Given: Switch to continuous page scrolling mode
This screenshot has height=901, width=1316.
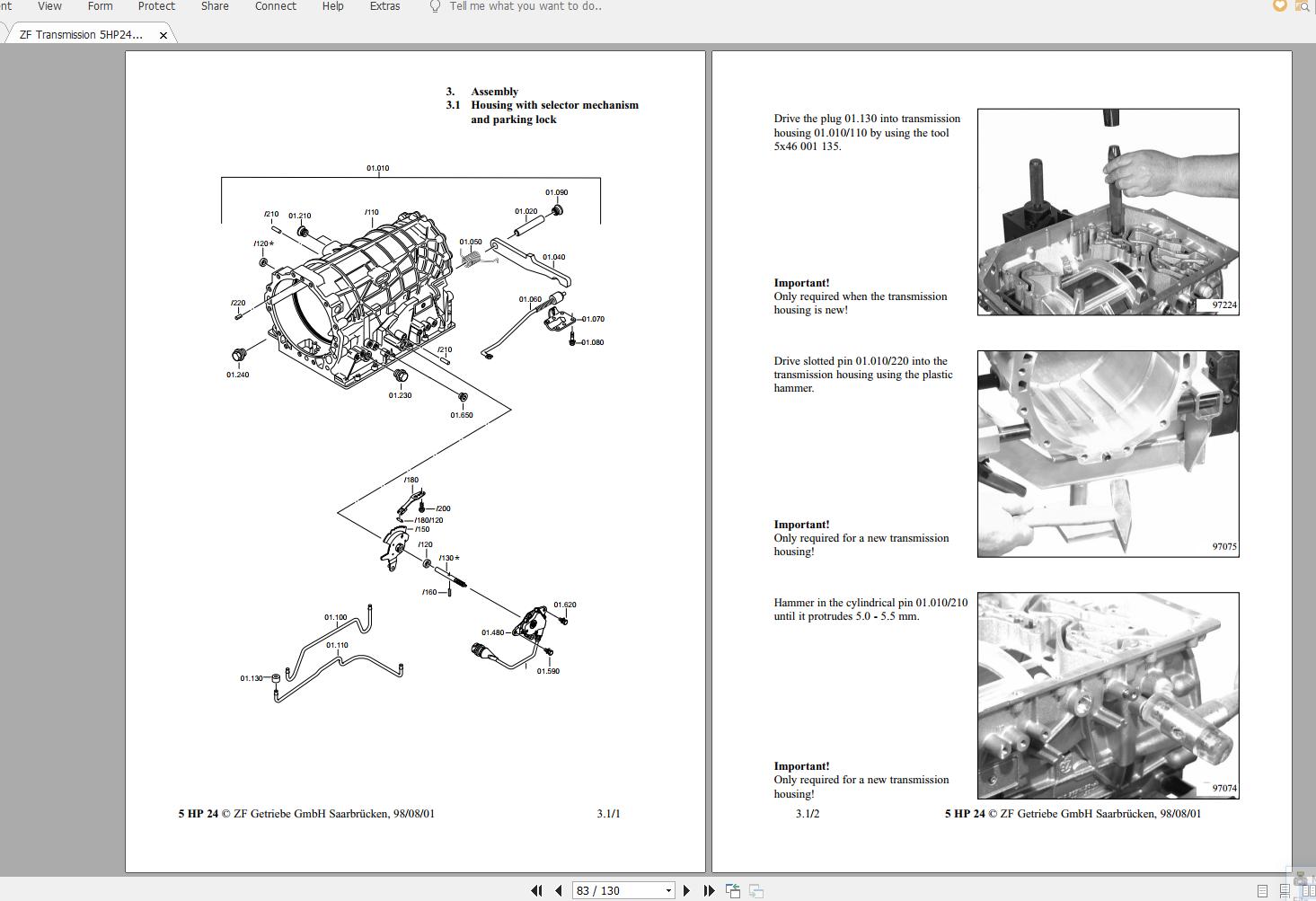Looking at the screenshot, I should 1285,889.
